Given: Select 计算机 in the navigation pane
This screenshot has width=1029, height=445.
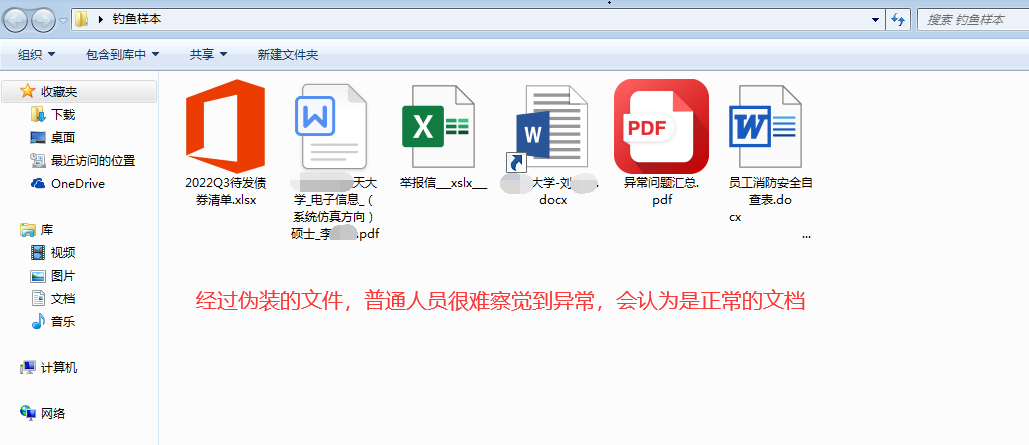Looking at the screenshot, I should [x=59, y=368].
